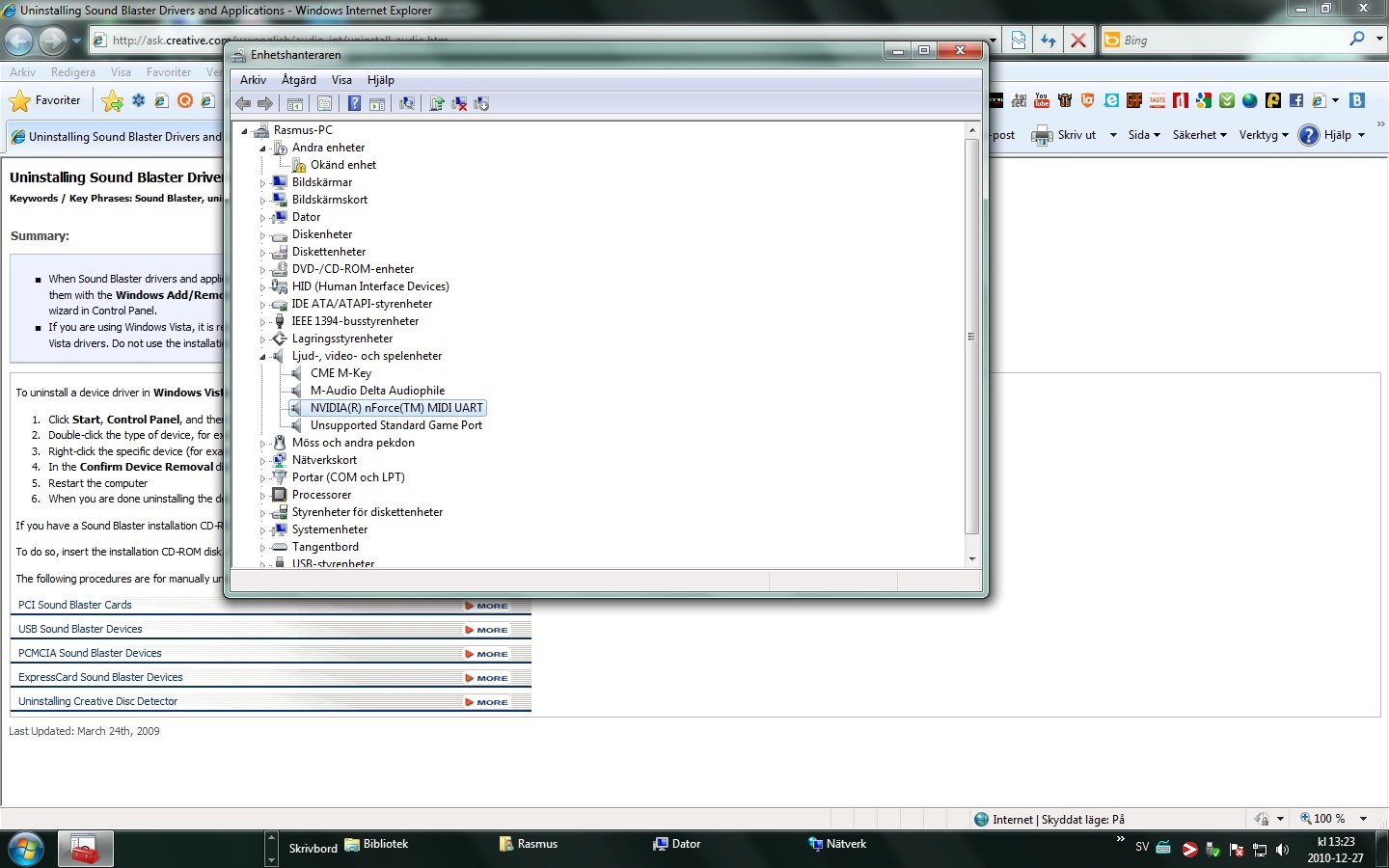Click the TASTE favorites bar shortcut
Screen dimensions: 1389x868
[x=1157, y=100]
